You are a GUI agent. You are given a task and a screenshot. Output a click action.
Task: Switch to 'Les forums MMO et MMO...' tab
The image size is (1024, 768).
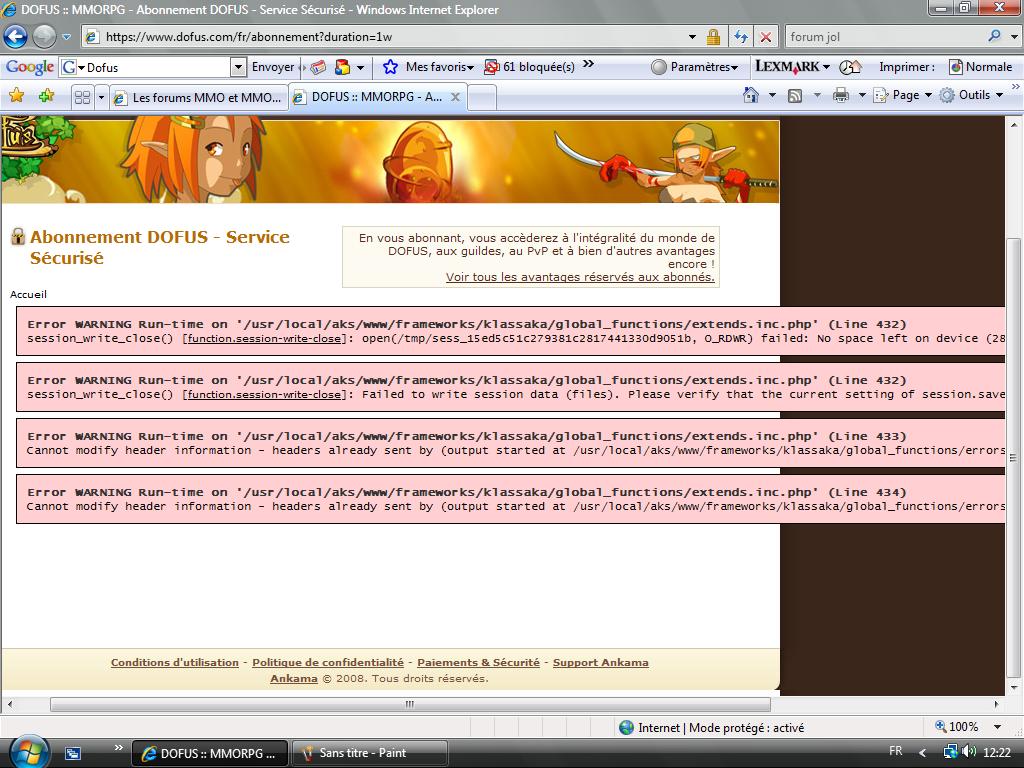pyautogui.click(x=199, y=97)
